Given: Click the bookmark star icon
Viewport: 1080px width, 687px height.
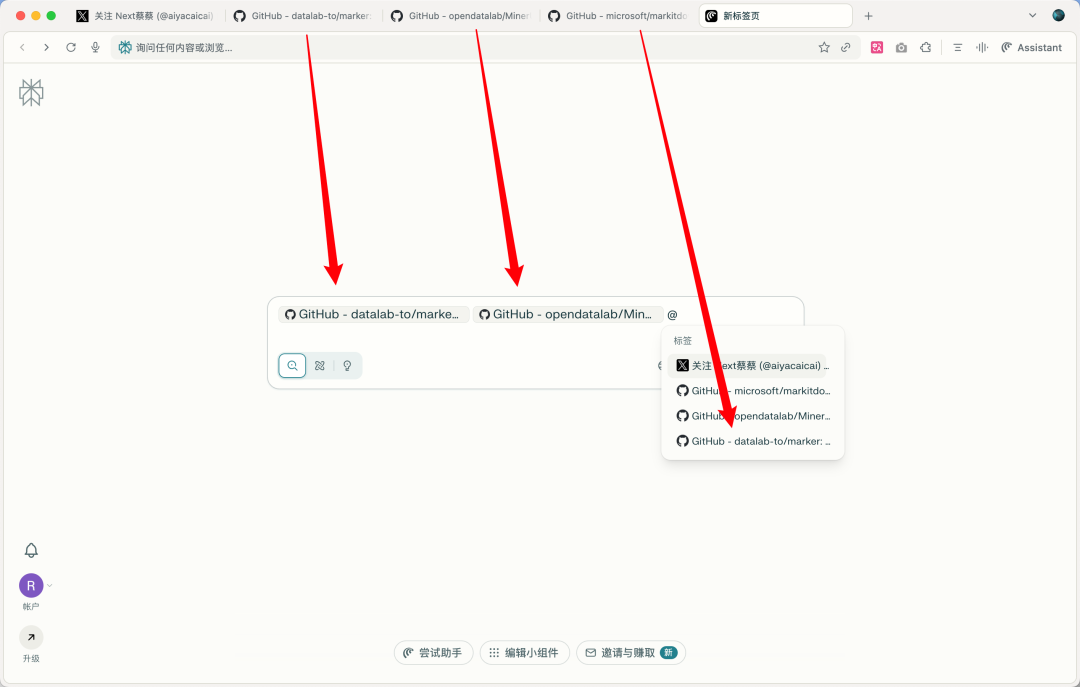Looking at the screenshot, I should (823, 47).
